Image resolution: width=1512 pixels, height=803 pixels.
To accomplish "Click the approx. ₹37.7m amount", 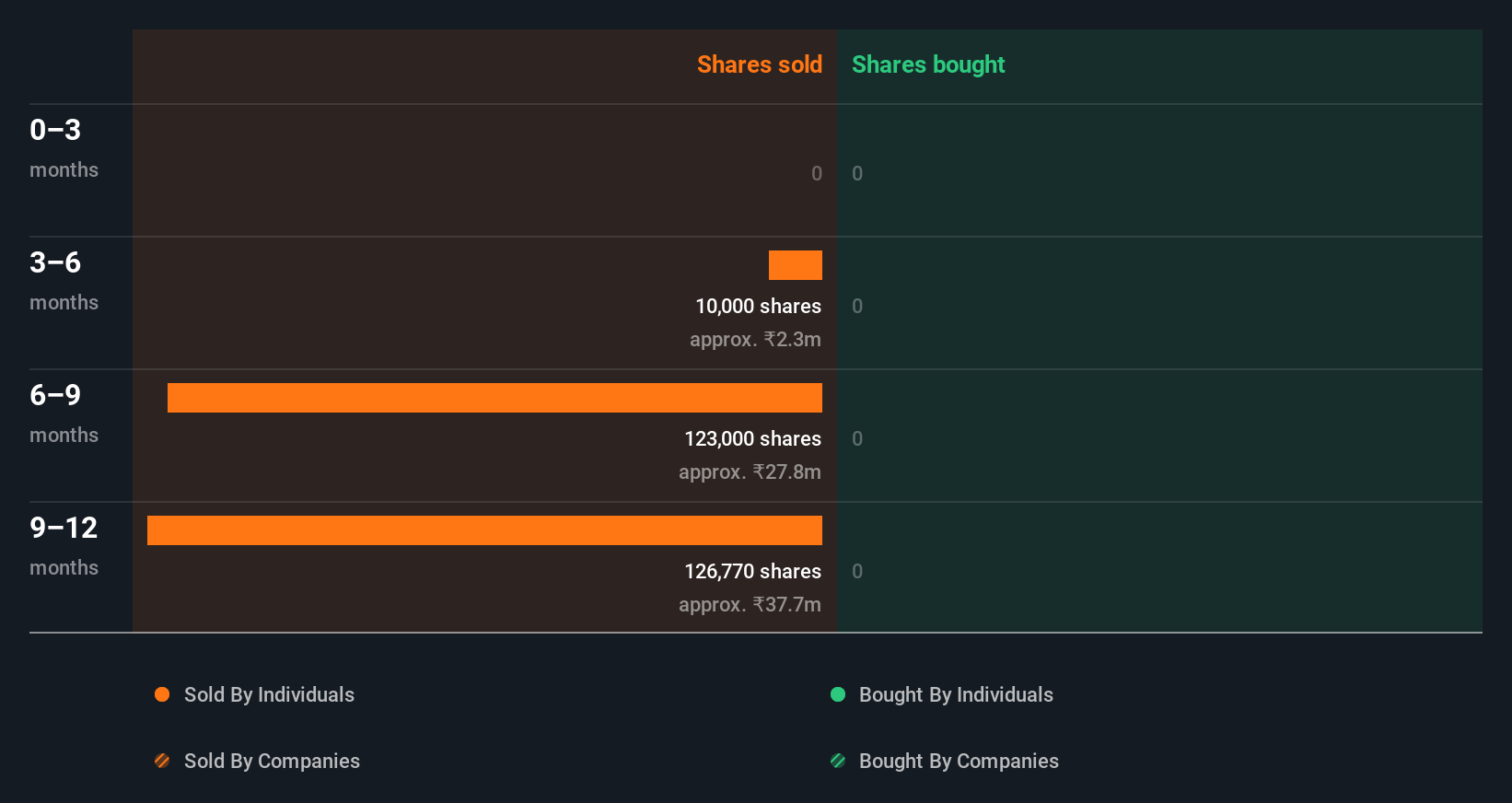I will [750, 605].
